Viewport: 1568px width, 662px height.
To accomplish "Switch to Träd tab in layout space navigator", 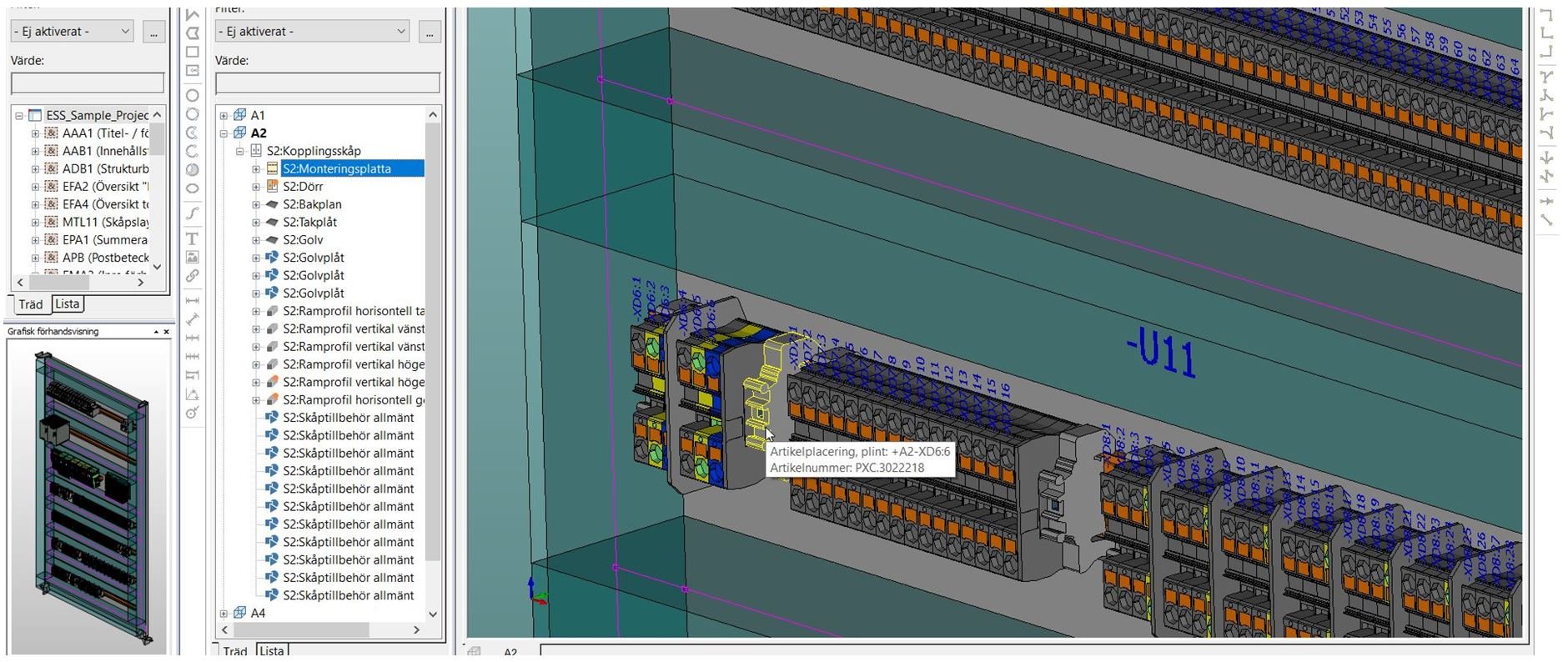I will [x=235, y=650].
